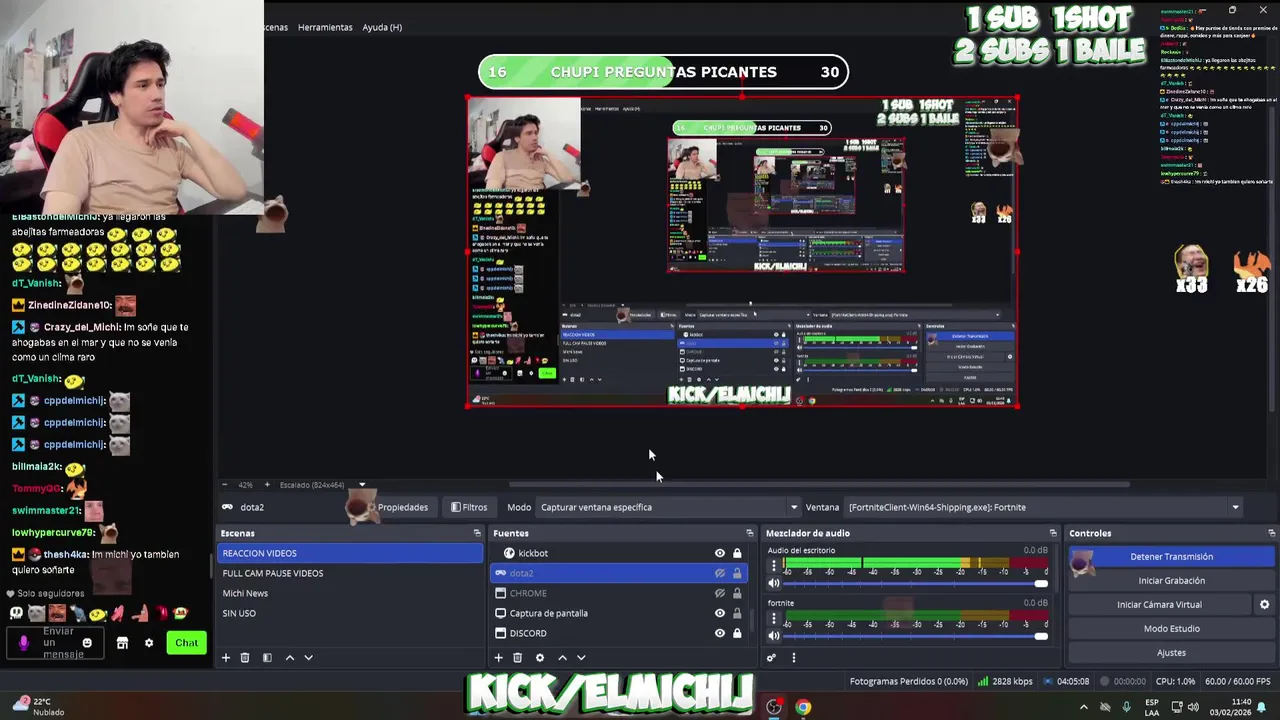The width and height of the screenshot is (1280, 720).
Task: Mute Audio del escritorio speaker
Action: [x=774, y=583]
